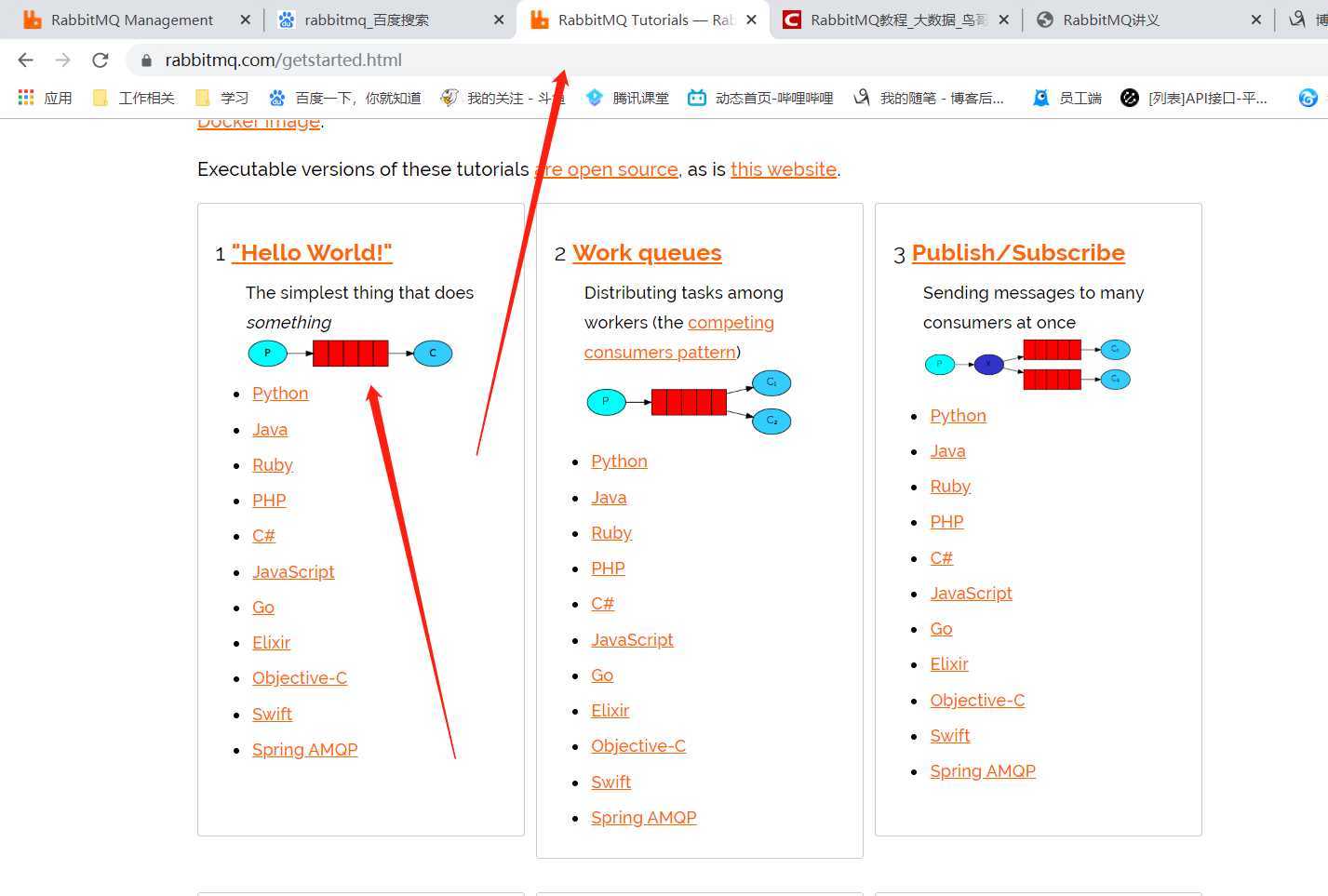
Task: Open PHP under Publish/Subscribe
Action: point(946,522)
